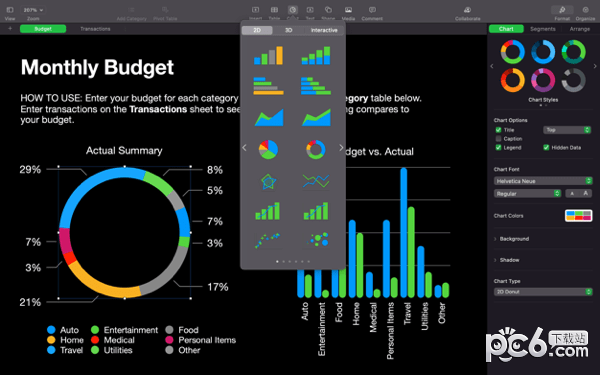
Task: Choose the 2D donut chart icon
Action: 316,149
